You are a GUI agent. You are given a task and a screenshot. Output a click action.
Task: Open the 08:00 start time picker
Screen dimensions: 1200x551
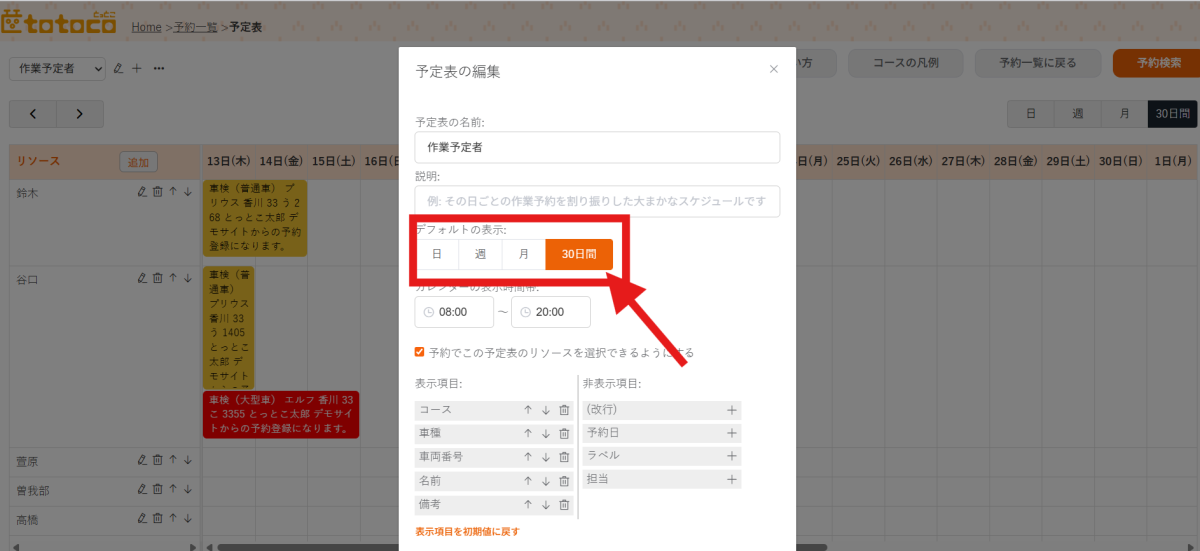coord(454,312)
